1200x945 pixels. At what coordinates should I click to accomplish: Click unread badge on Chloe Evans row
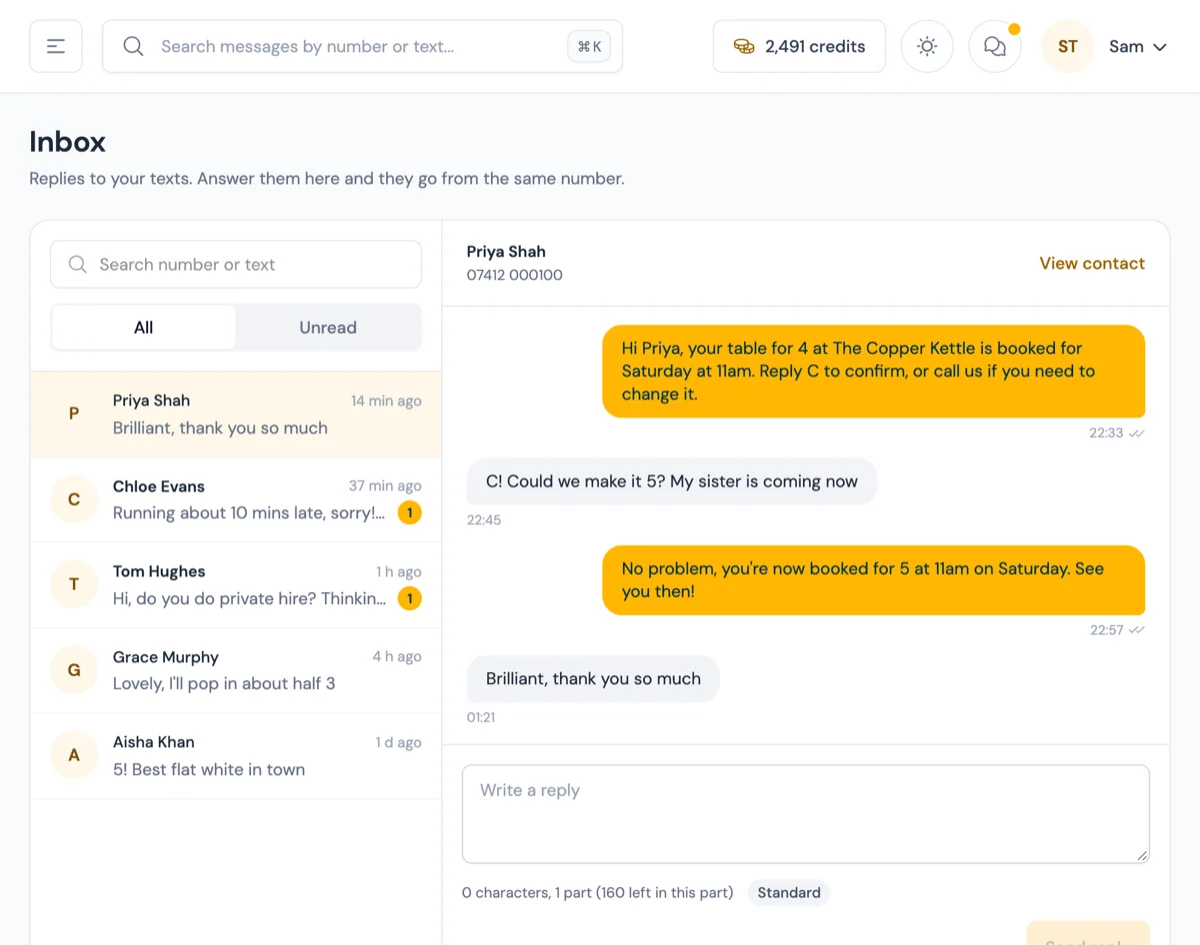click(x=409, y=513)
